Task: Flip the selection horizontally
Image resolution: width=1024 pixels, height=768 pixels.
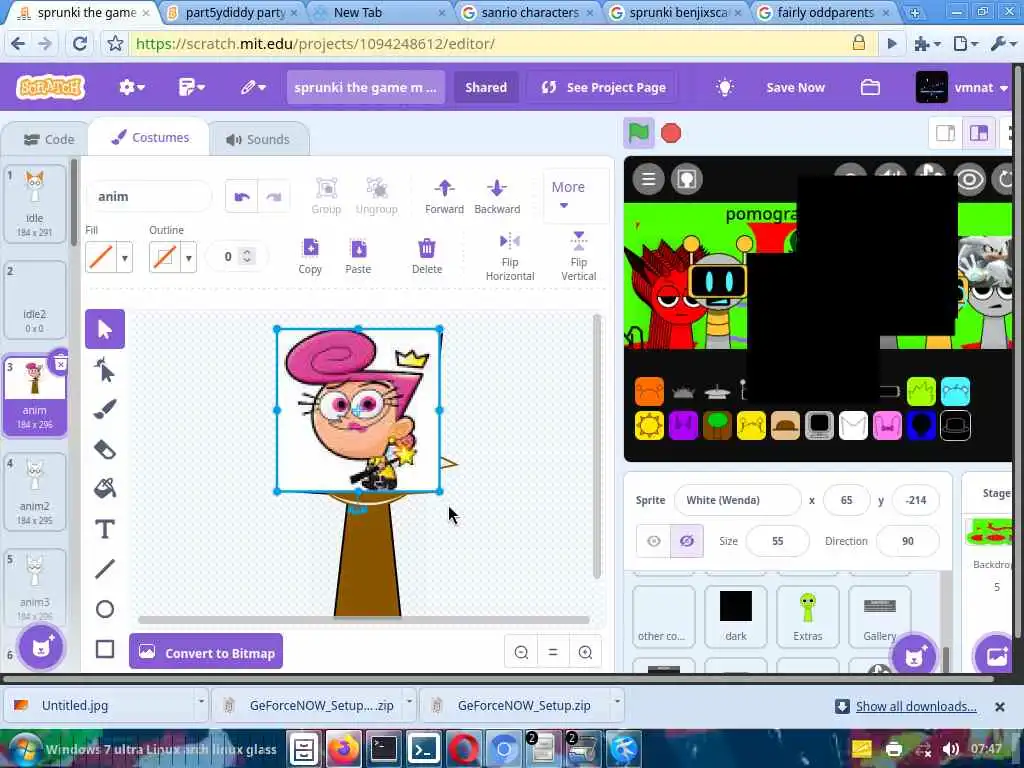Action: click(x=510, y=257)
